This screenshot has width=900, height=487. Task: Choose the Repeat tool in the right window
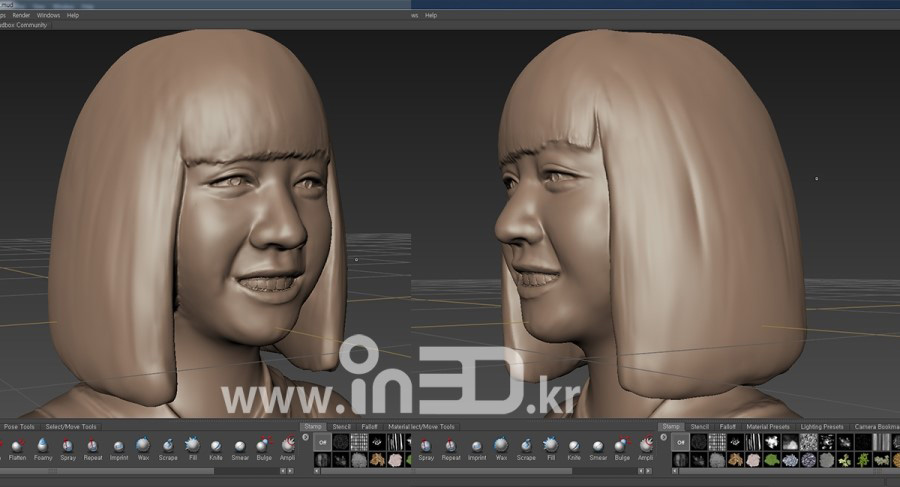click(x=451, y=449)
